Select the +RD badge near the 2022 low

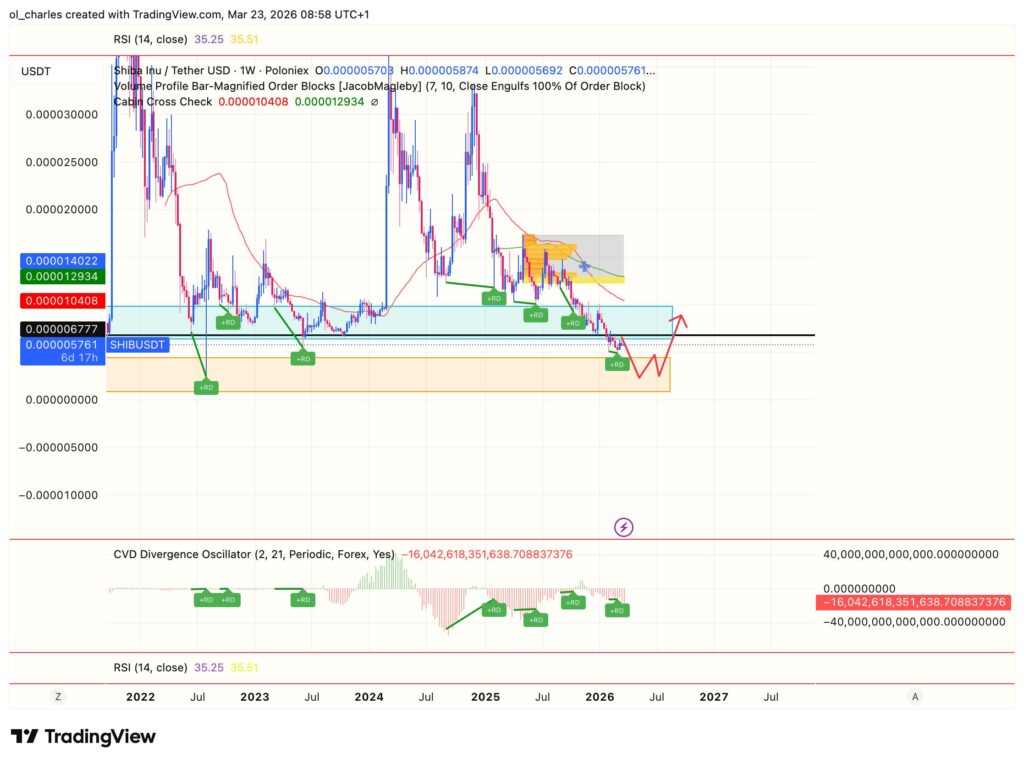[206, 387]
